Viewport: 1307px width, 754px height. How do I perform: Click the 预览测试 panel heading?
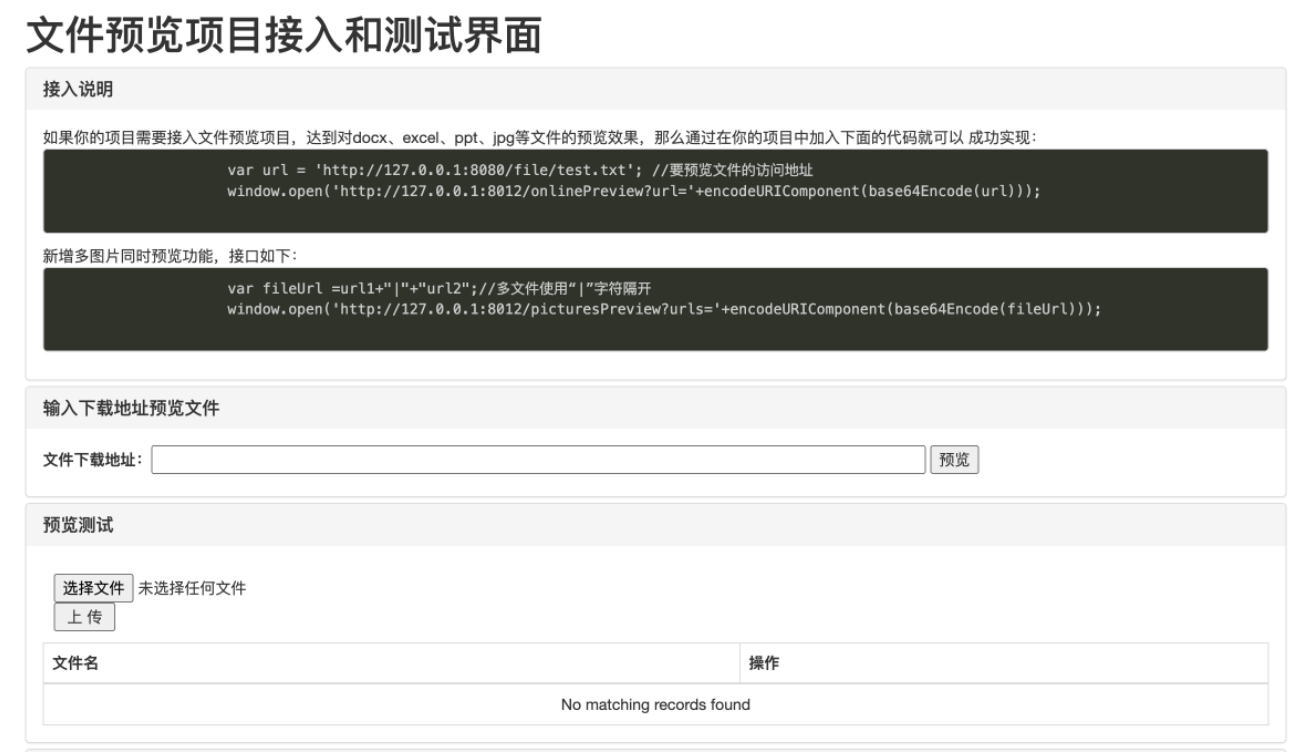78,525
